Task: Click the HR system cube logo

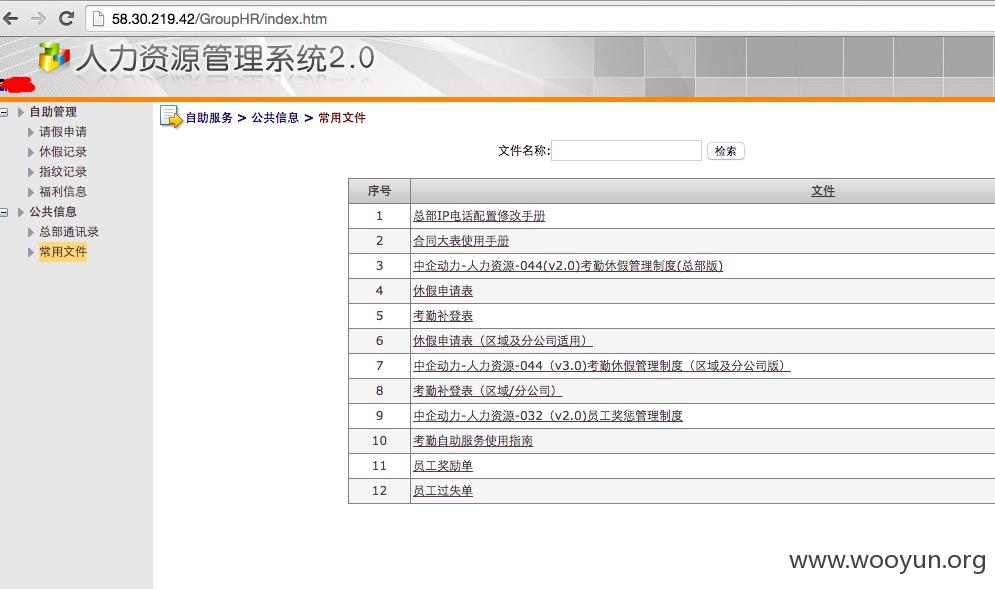Action: coord(55,58)
